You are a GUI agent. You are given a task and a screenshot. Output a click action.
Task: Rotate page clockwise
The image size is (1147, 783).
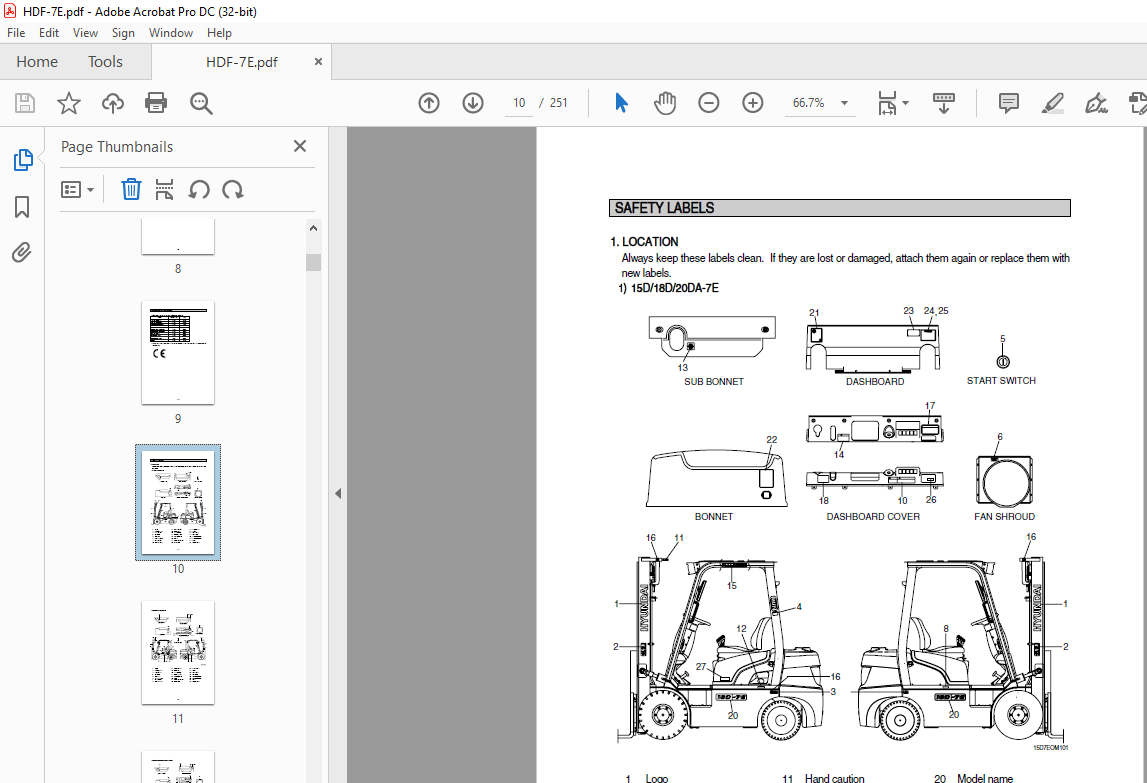click(233, 190)
